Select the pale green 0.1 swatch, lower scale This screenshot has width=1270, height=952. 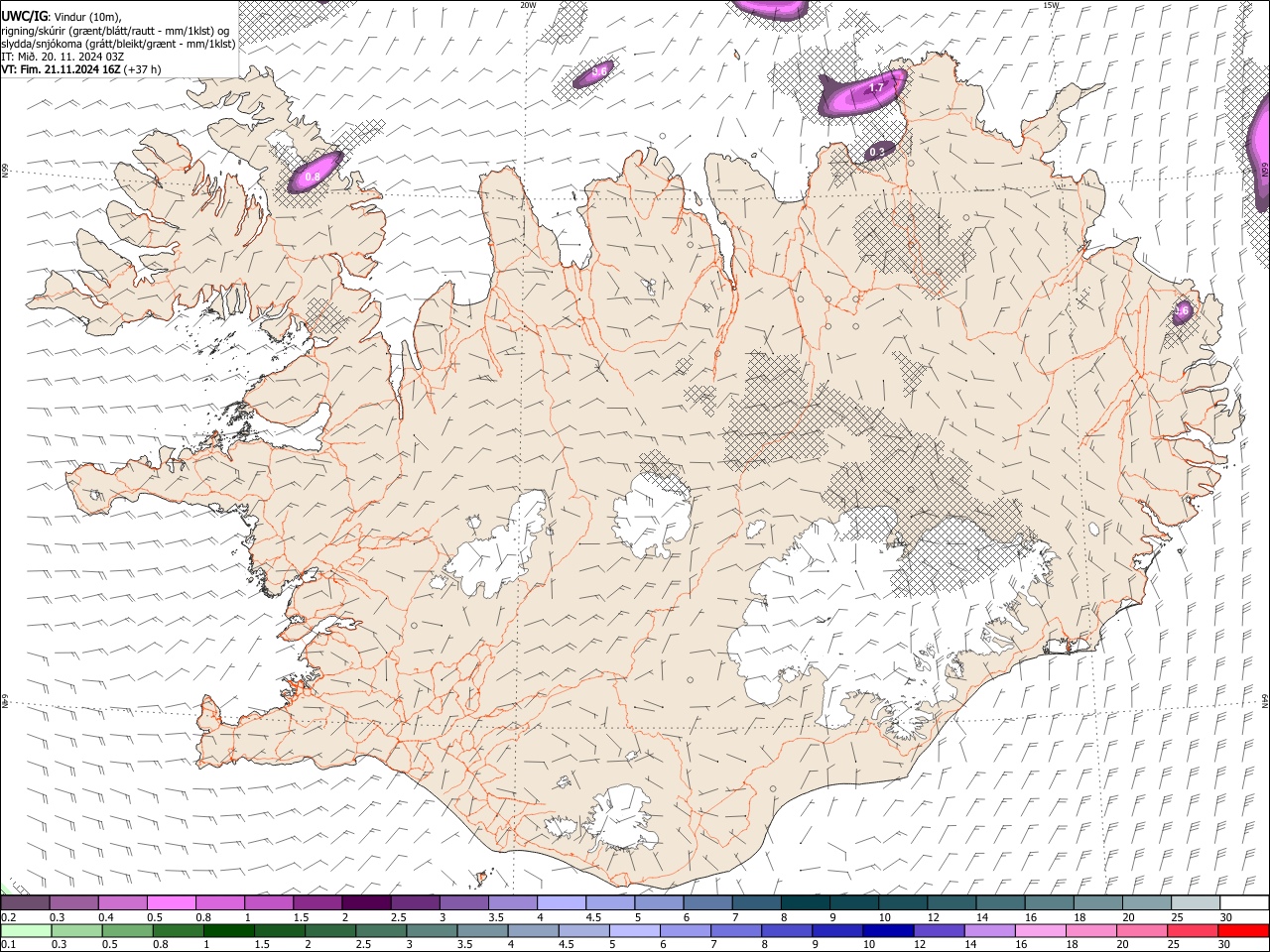click(x=28, y=930)
